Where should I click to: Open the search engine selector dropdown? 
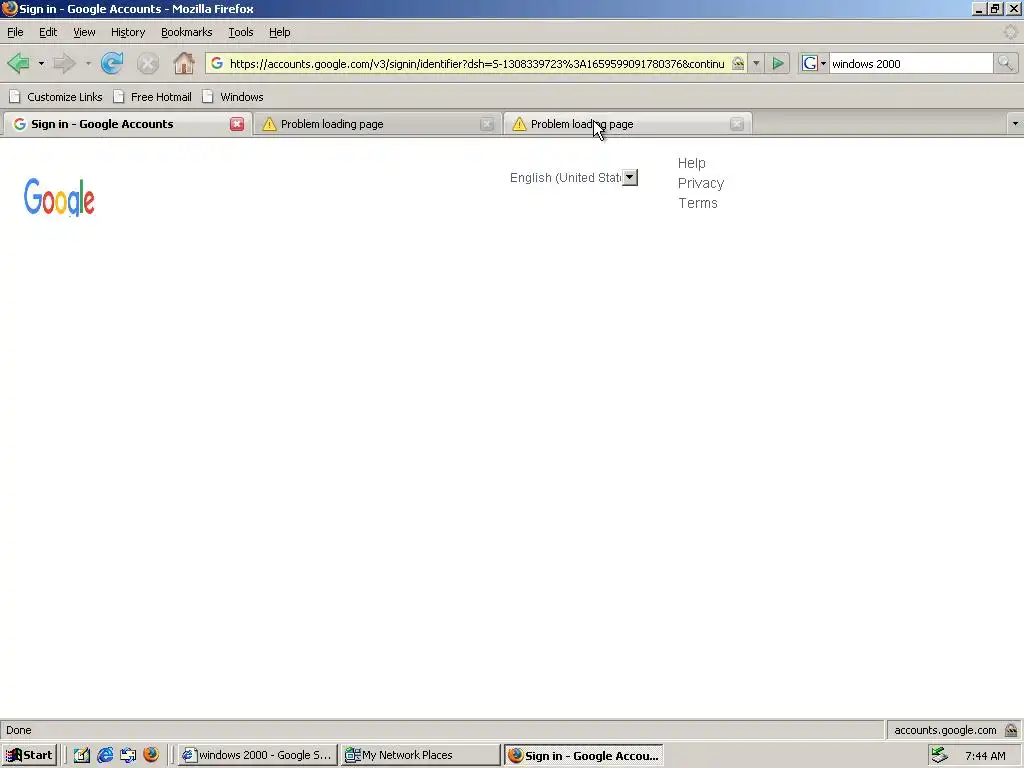click(x=814, y=63)
